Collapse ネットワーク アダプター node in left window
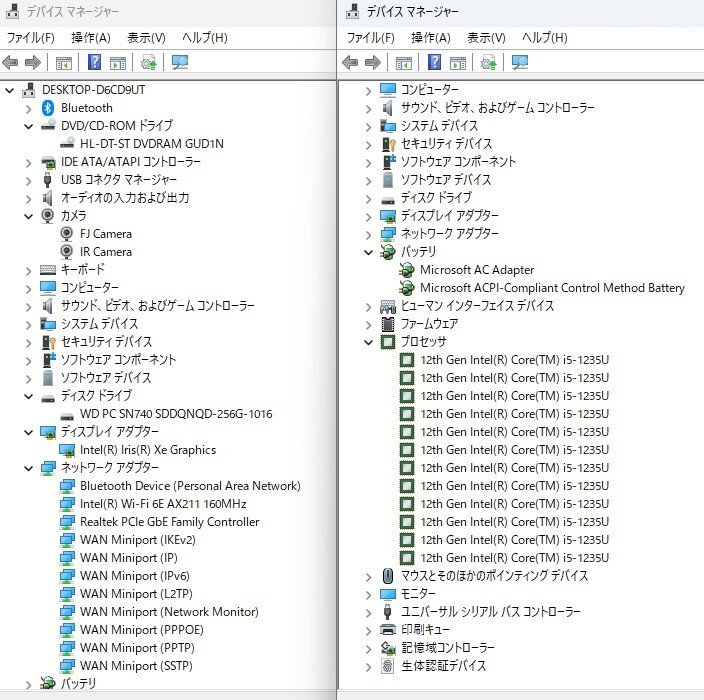The width and height of the screenshot is (704, 700). pyautogui.click(x=28, y=468)
